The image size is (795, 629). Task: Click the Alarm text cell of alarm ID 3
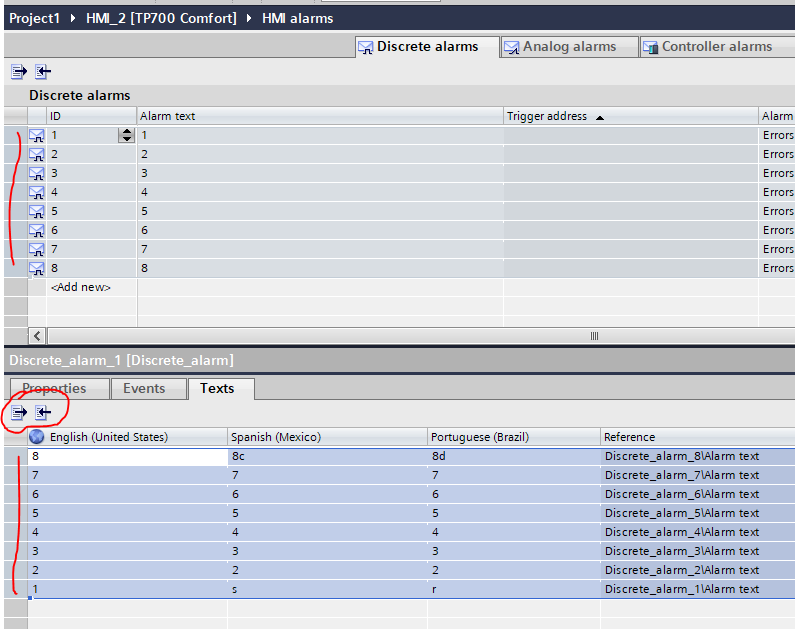(320, 173)
